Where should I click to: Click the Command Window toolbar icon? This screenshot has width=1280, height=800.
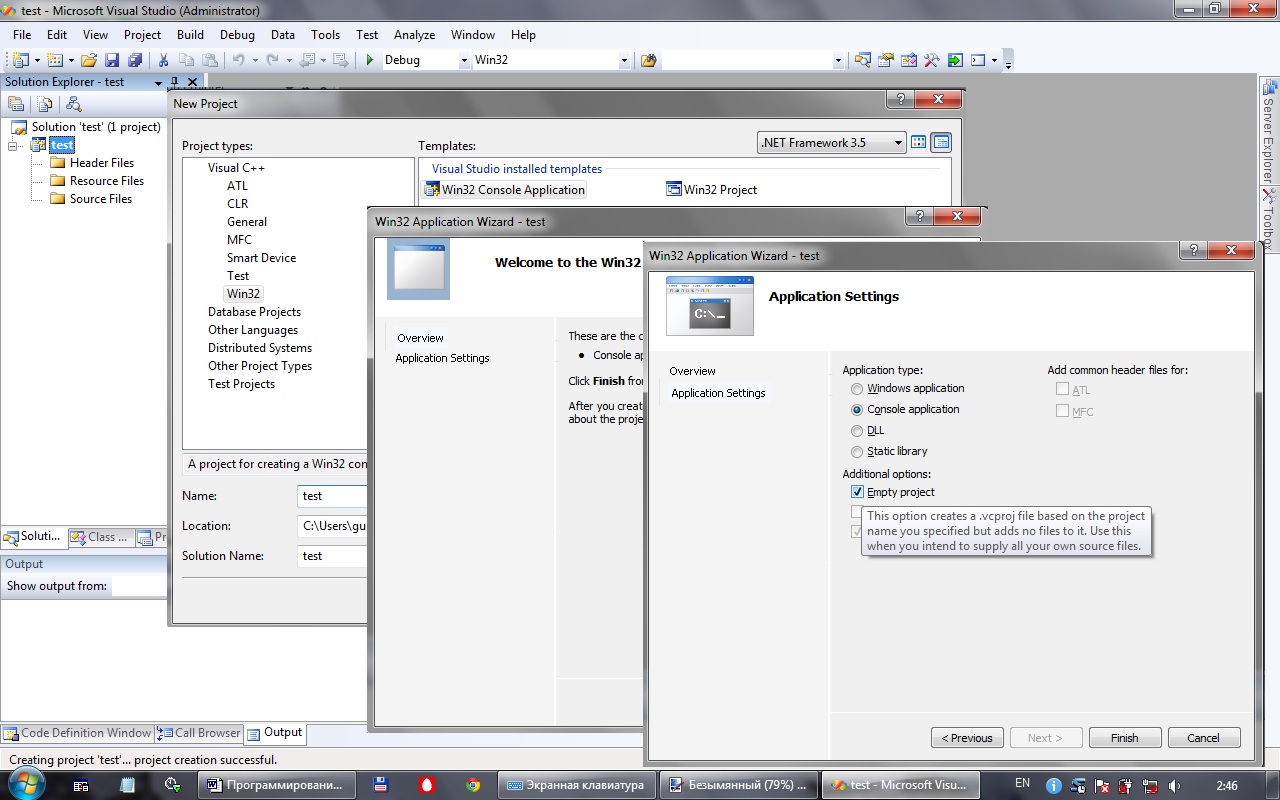(978, 60)
